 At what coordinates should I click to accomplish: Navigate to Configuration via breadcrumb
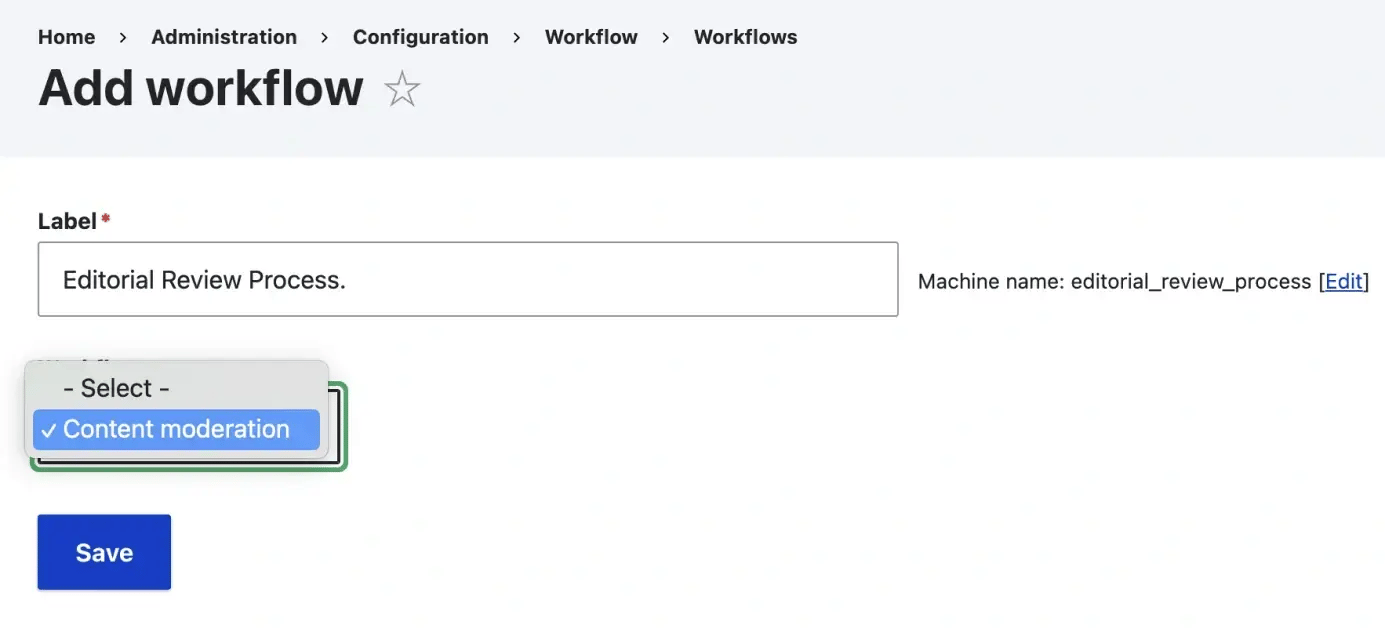420,37
